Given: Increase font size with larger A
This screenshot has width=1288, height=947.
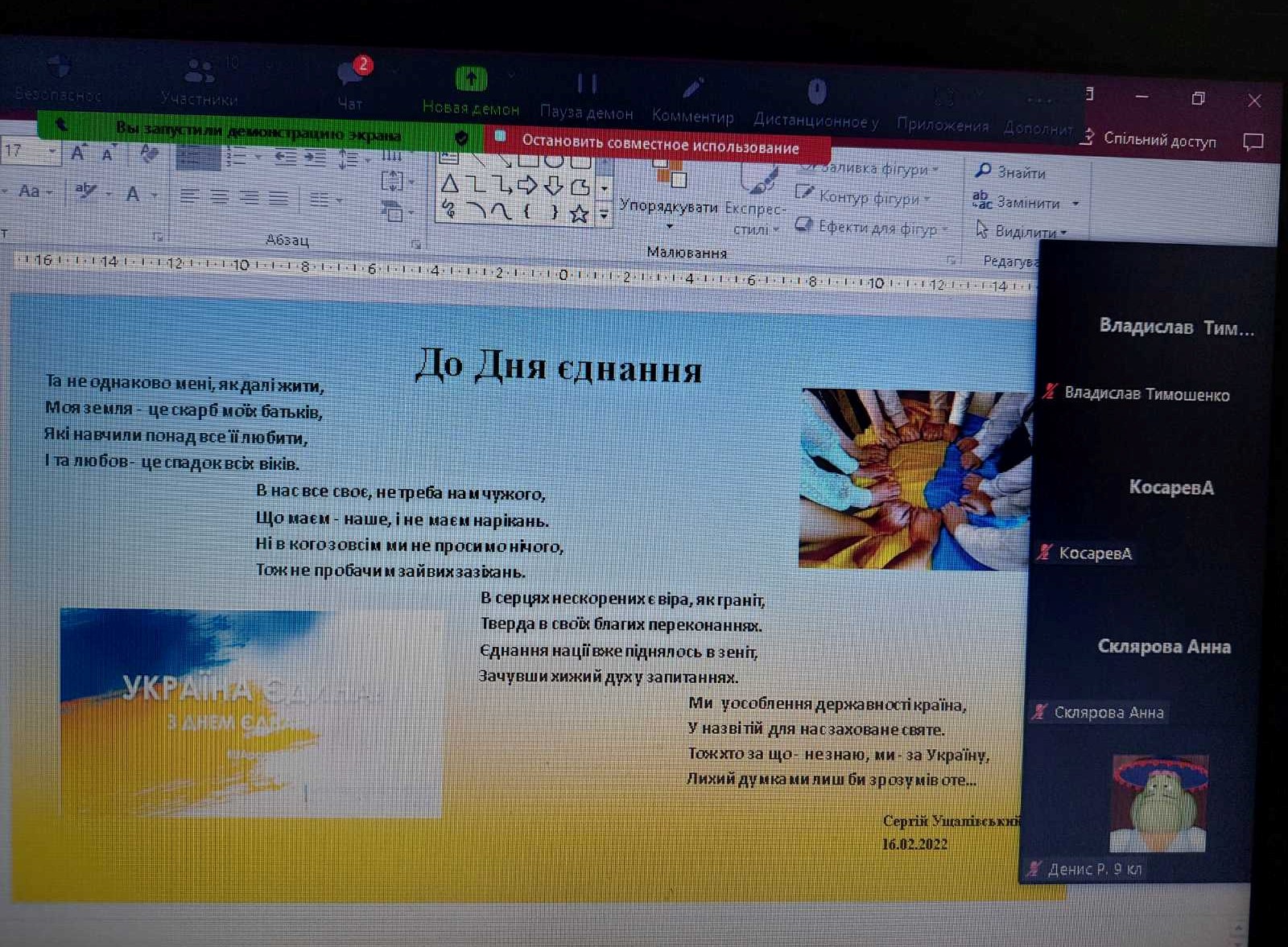Looking at the screenshot, I should [x=78, y=152].
